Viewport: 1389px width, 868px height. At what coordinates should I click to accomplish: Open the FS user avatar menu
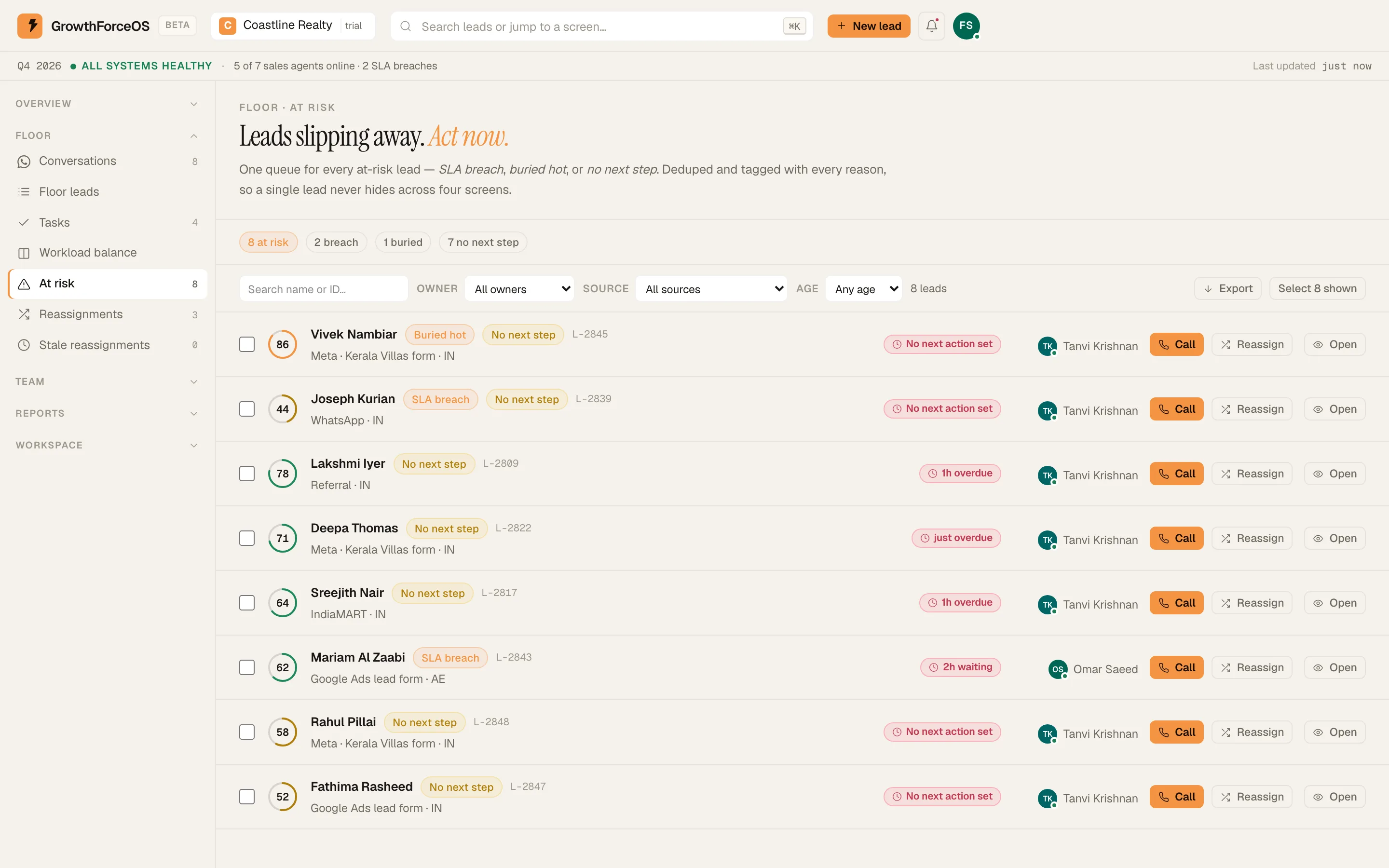coord(966,26)
